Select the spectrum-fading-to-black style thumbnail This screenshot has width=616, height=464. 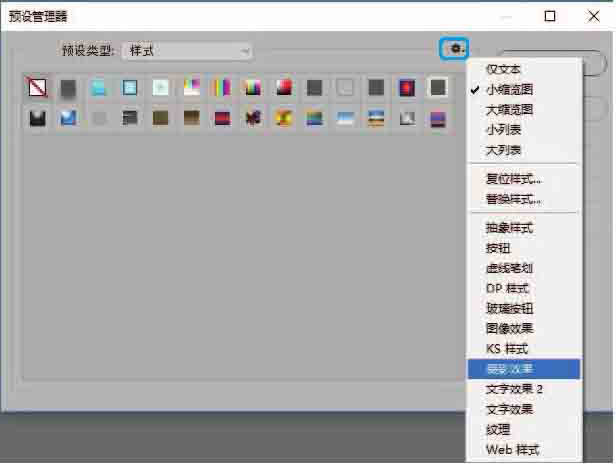(253, 87)
